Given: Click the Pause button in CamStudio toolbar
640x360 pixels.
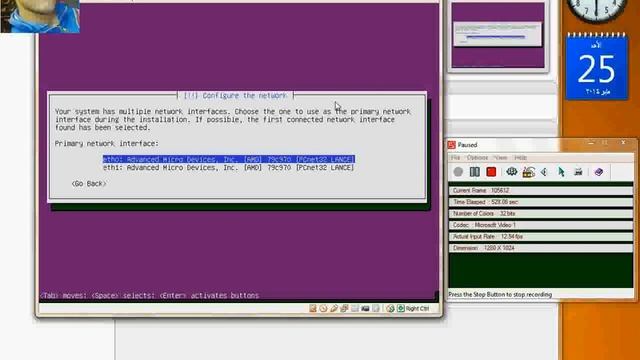Looking at the screenshot, I should tap(475, 172).
